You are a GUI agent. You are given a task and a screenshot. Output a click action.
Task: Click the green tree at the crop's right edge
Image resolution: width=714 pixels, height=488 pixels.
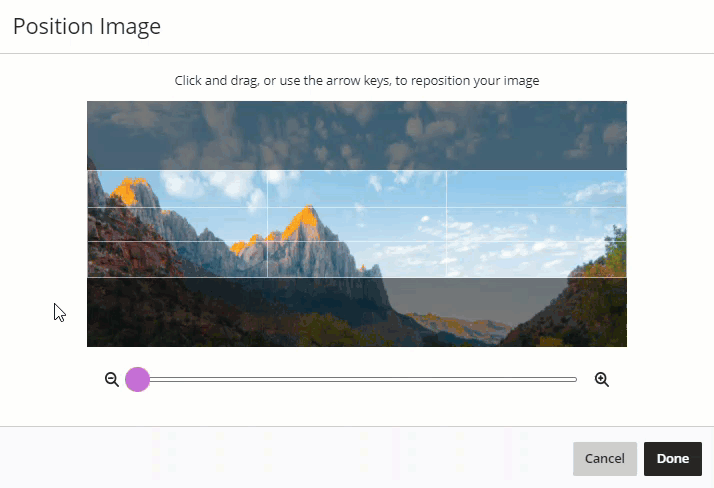(x=616, y=250)
